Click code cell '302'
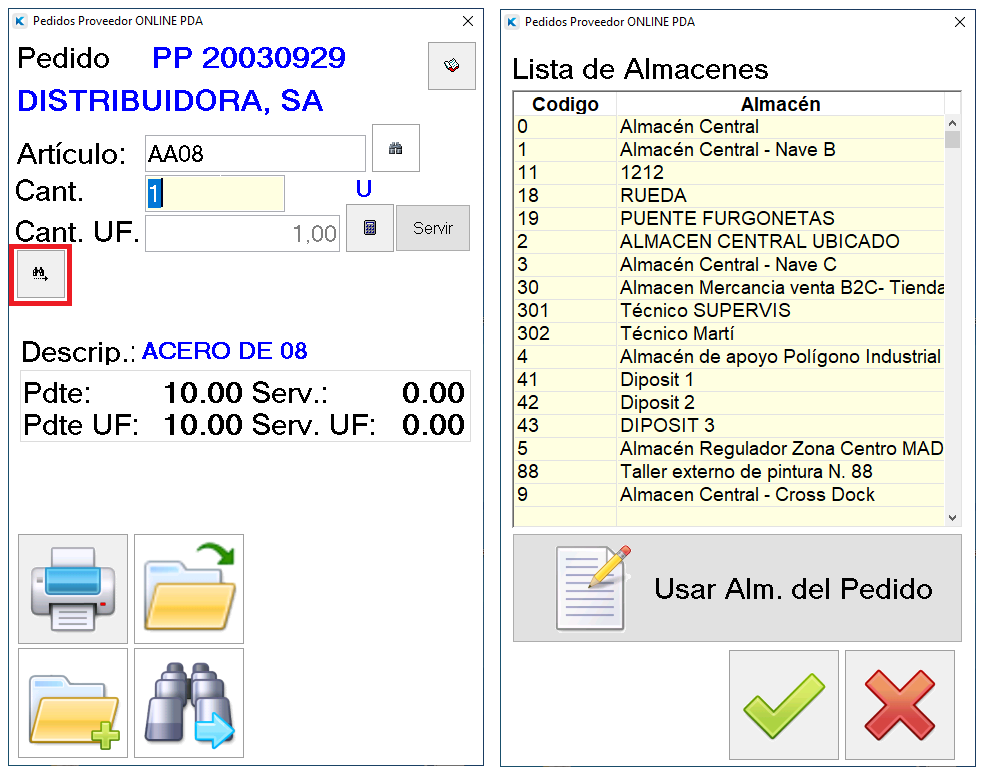 coord(565,334)
